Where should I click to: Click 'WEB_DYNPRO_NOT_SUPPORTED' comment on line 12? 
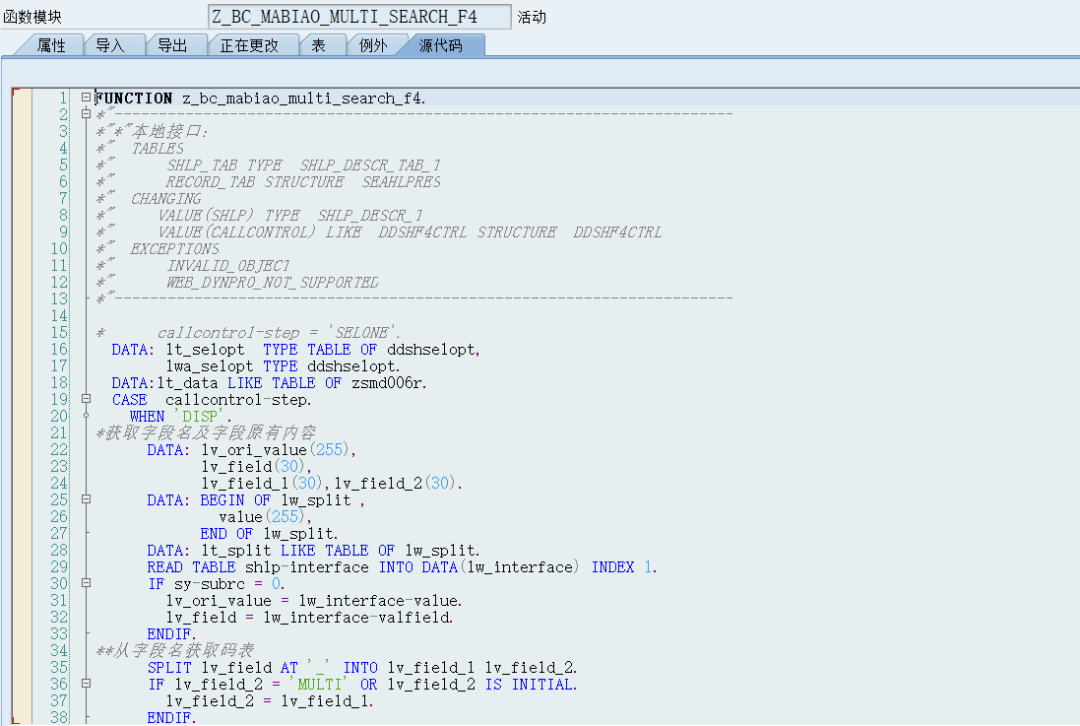[x=272, y=282]
